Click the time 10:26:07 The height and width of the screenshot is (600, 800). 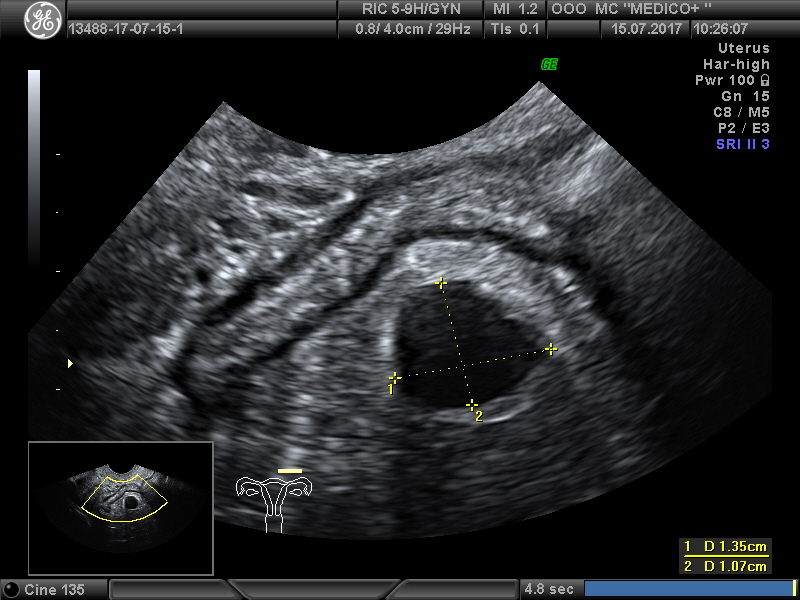pyautogui.click(x=721, y=29)
